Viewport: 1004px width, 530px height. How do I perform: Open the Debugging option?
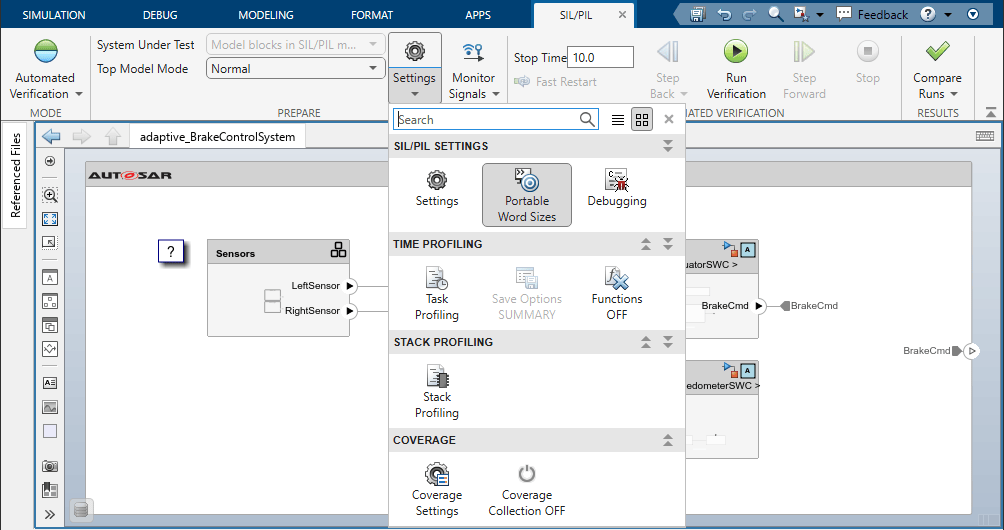pyautogui.click(x=617, y=188)
